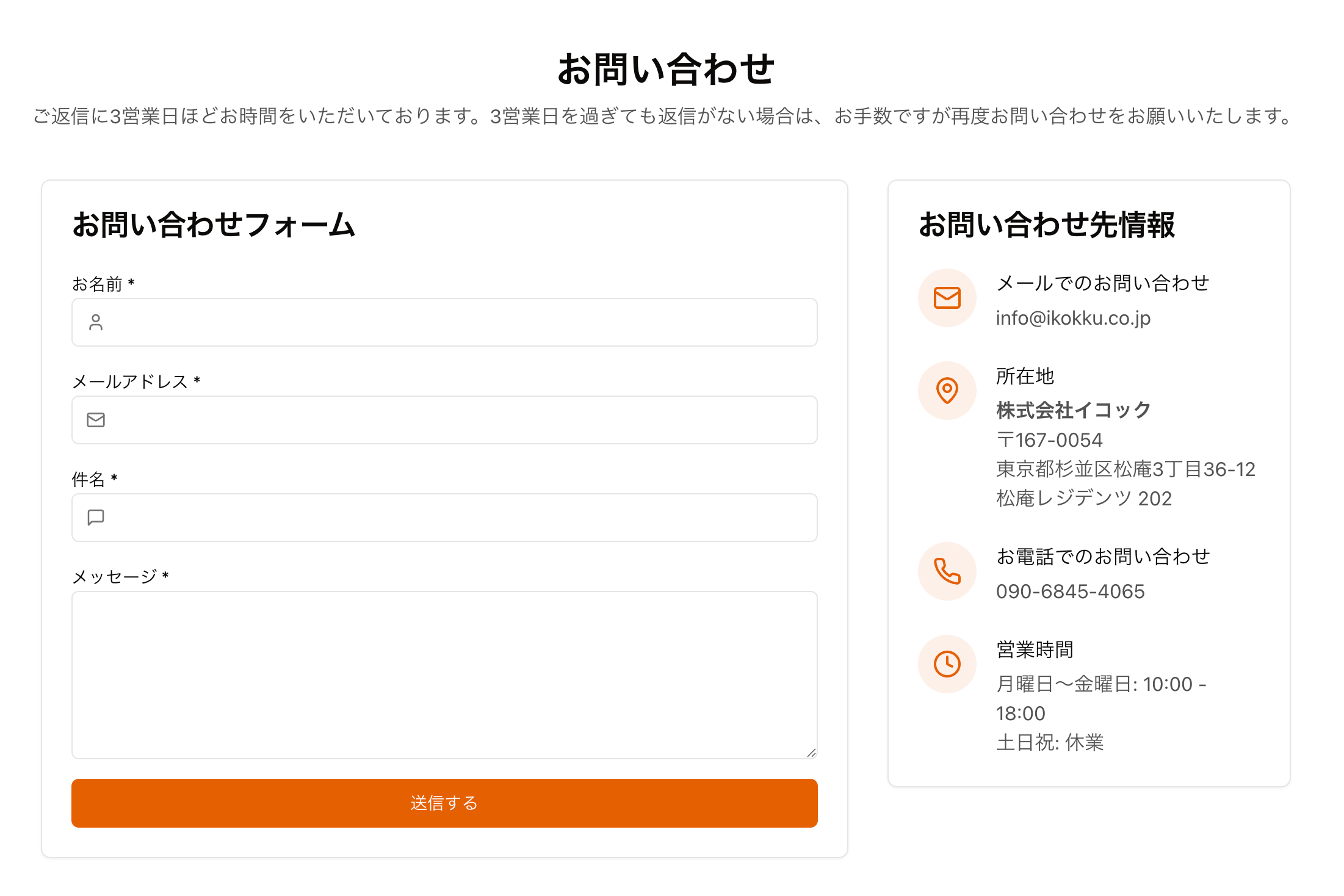Viewport: 1344px width, 896px height.
Task: Click the orange phone handset icon
Action: pyautogui.click(x=947, y=571)
